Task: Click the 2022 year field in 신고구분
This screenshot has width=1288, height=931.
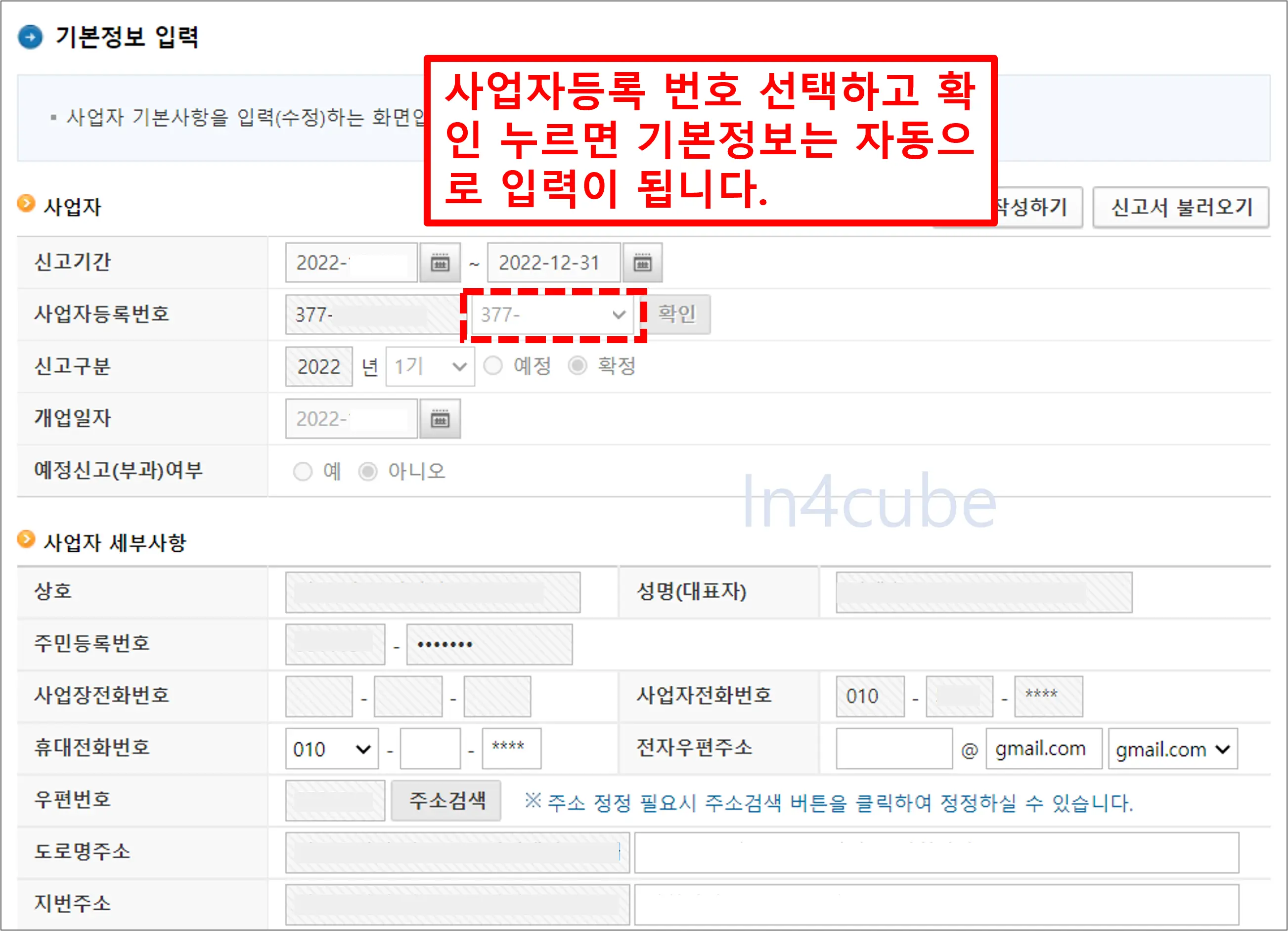Action: 318,367
